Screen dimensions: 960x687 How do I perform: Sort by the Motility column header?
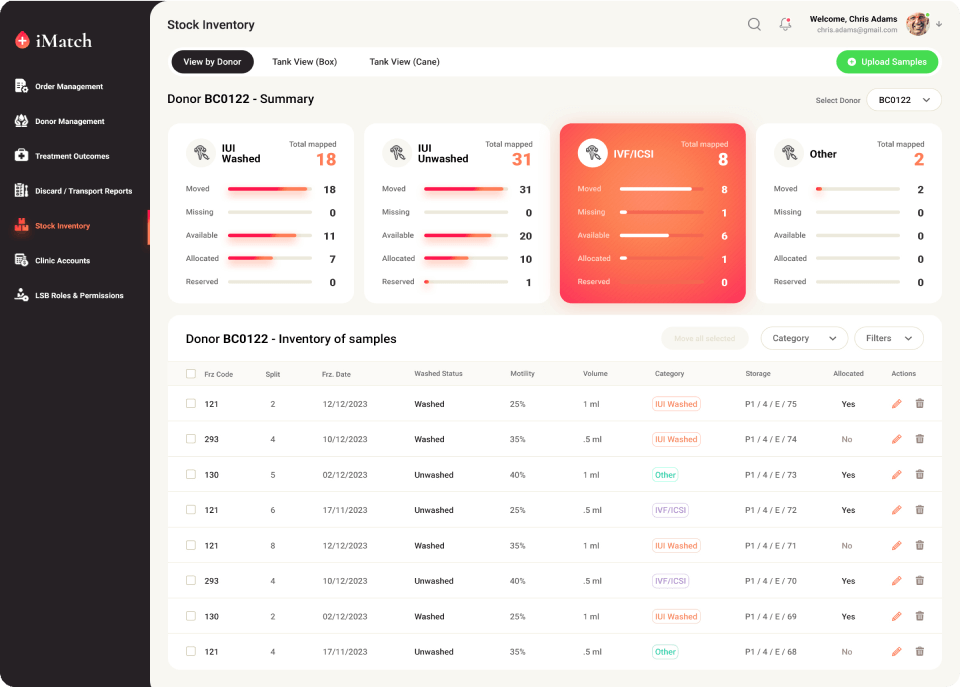click(522, 374)
